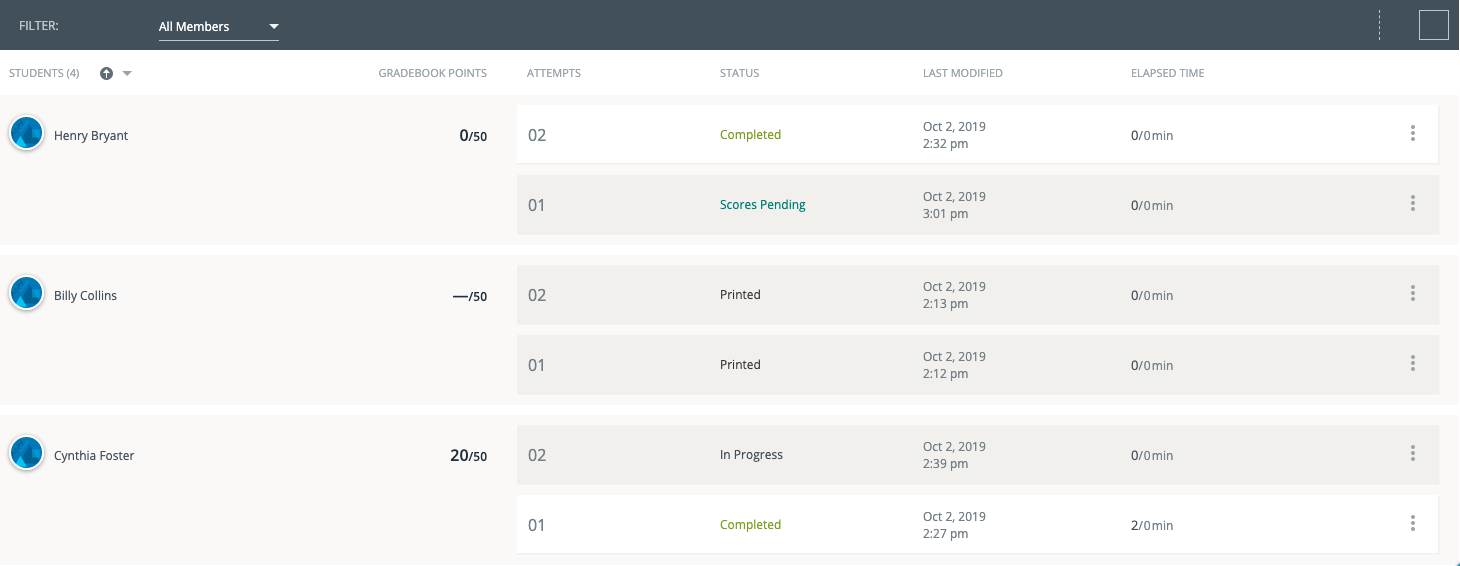Click Completed status on Cynthia Foster's attempt 01

[750, 525]
